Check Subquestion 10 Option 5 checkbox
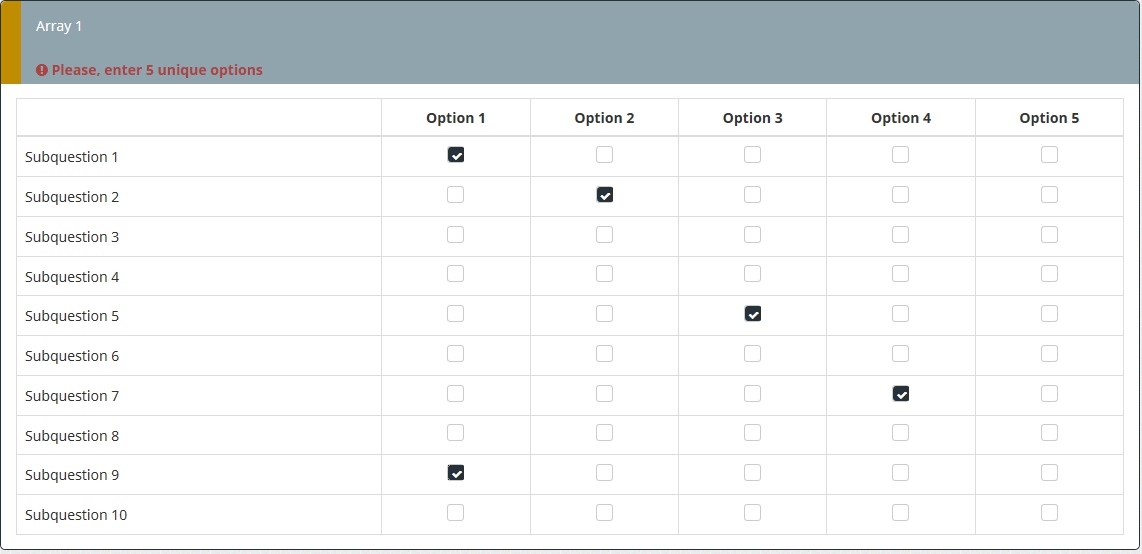Screen dimensions: 1142x554 (1049, 513)
